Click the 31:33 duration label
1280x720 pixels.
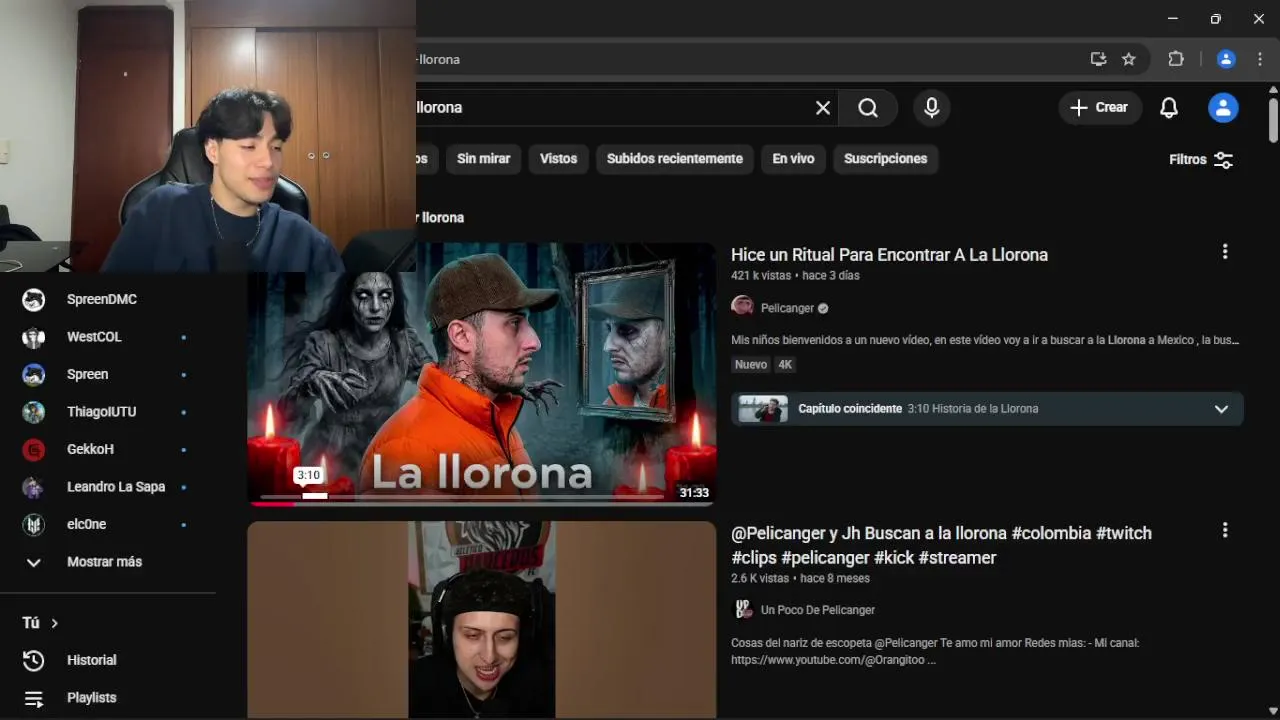coord(694,492)
